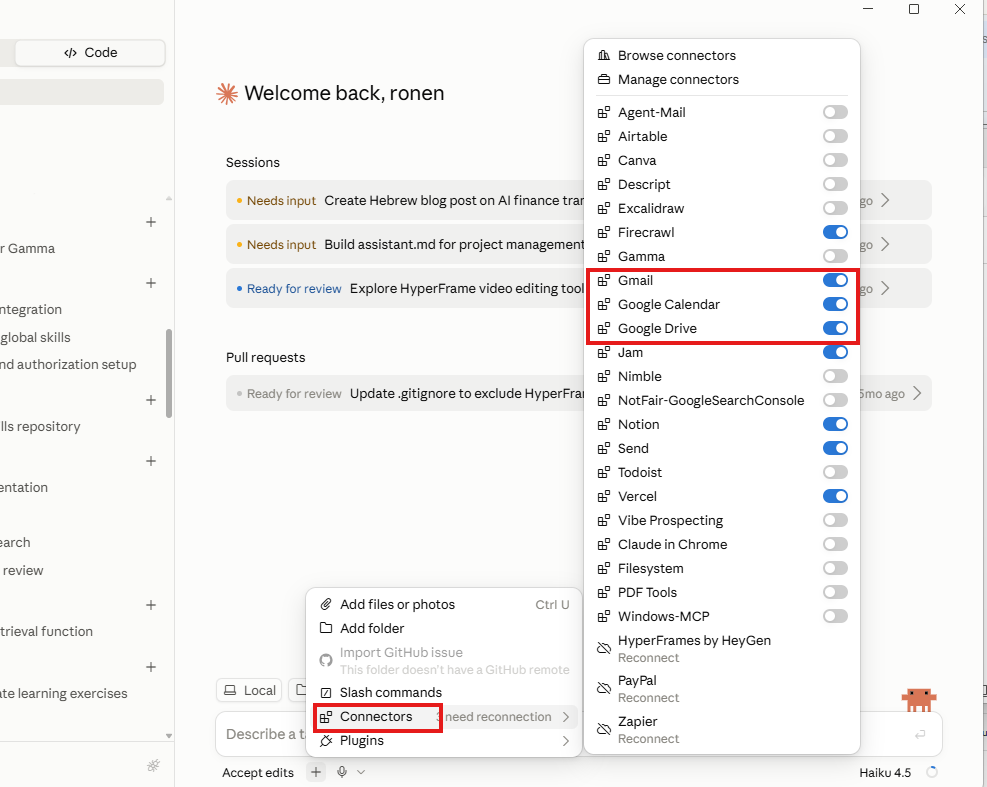Viewport: 987px width, 787px height.
Task: Enable the NotFair-GoogleSearchConsole connector
Action: click(x=835, y=400)
